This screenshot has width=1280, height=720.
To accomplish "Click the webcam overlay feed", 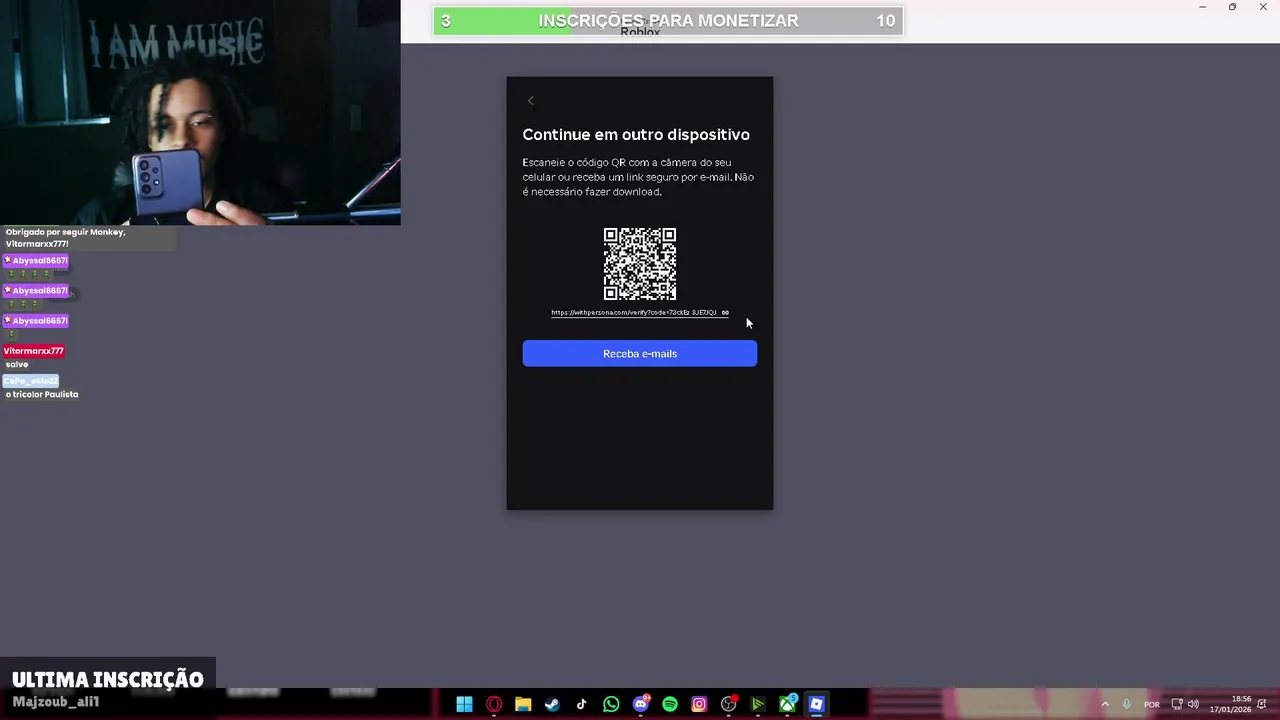I will tap(200, 112).
